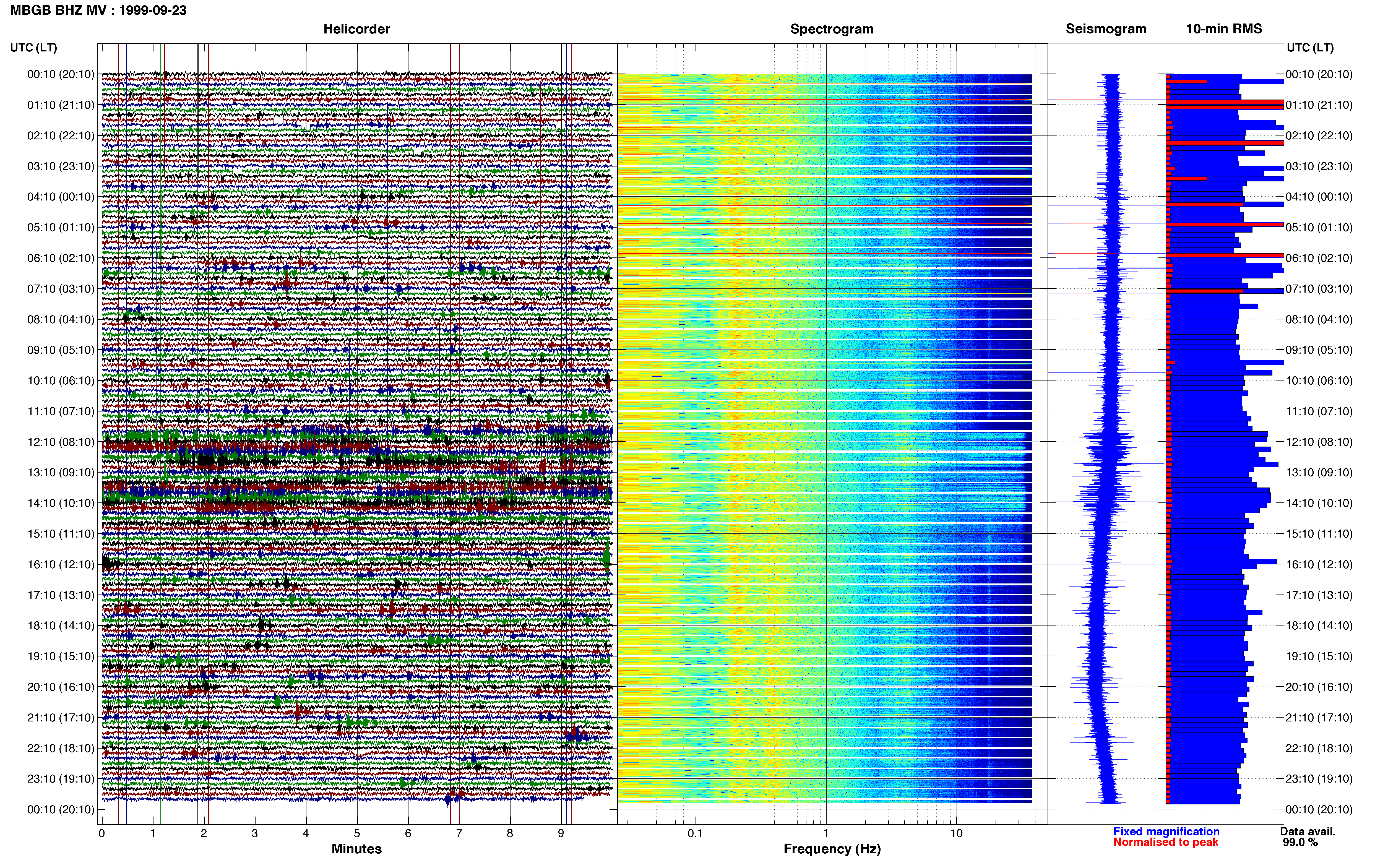Viewport: 1388px width, 868px height.
Task: Click the '2' tick on the Minutes axis
Action: point(204,833)
